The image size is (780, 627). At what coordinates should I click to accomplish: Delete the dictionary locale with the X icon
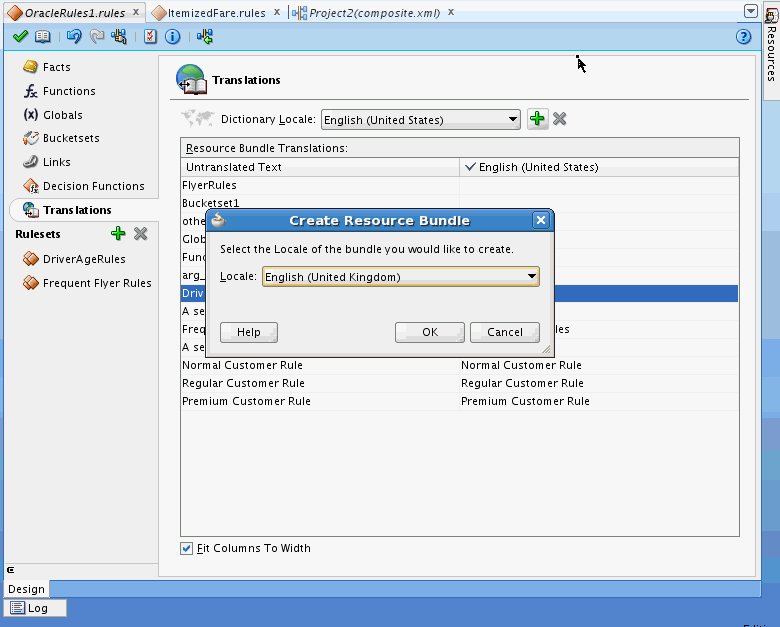click(560, 119)
